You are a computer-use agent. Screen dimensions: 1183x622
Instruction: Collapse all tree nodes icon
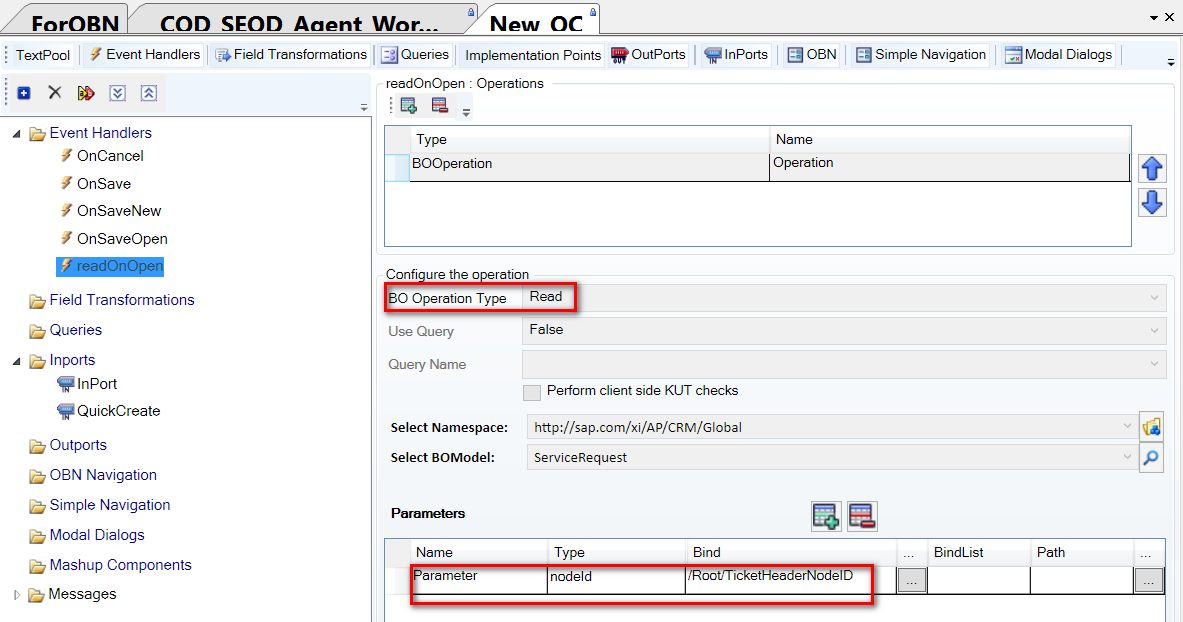[149, 93]
